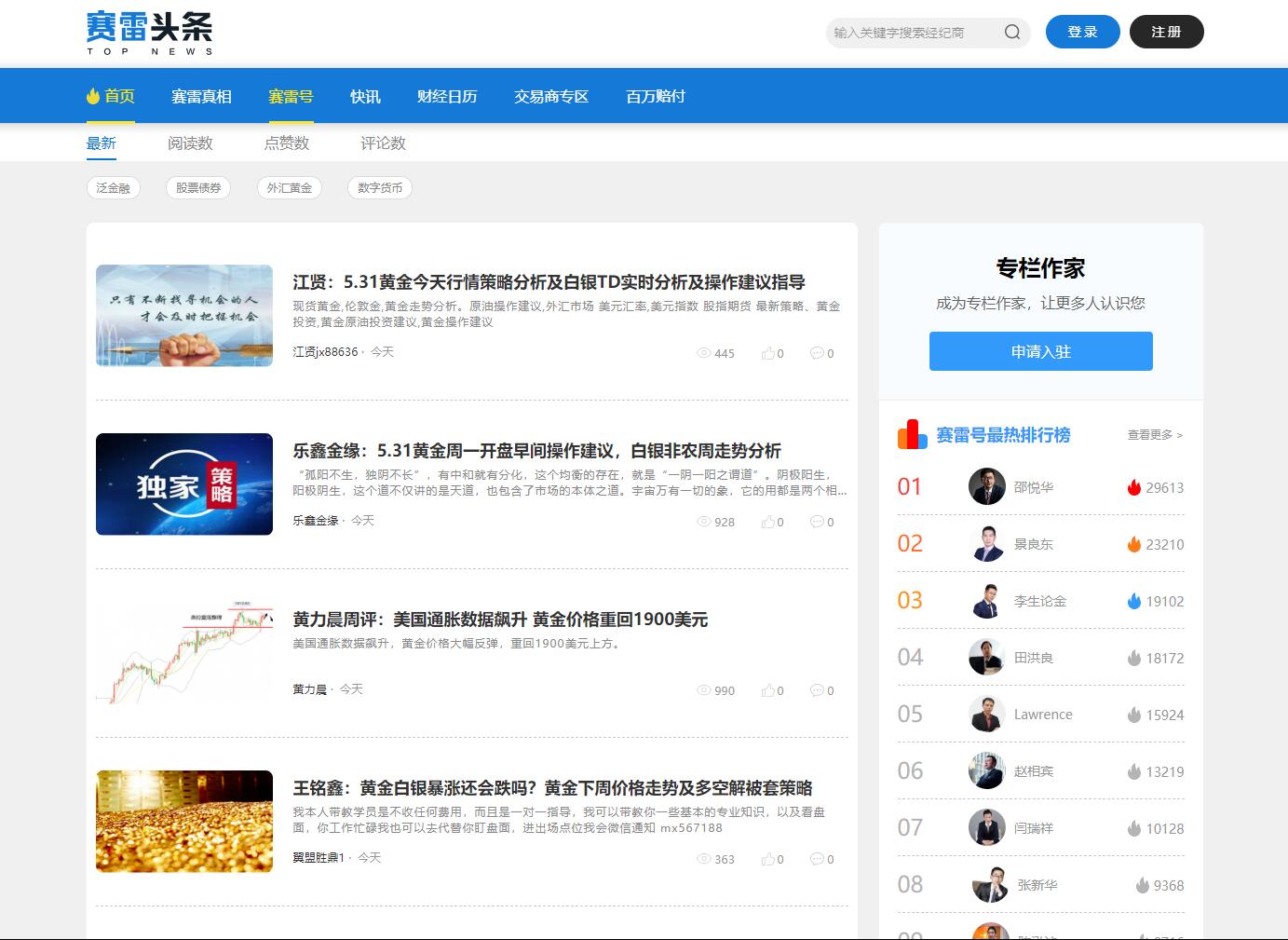
Task: Click the red flame icon beside 29613
Action: (x=1133, y=487)
